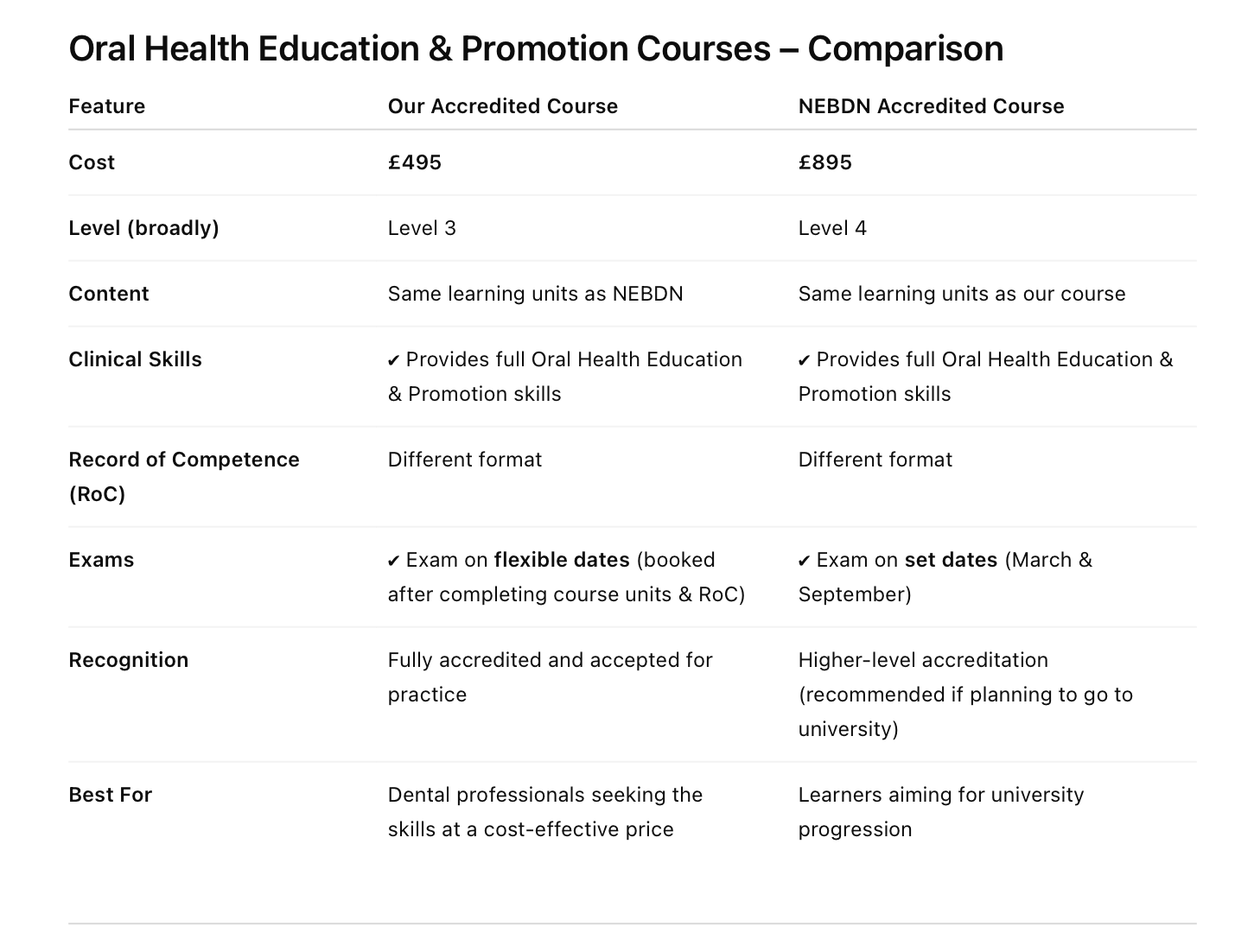Viewport: 1235px width, 952px height.
Task: Click the checkmark beside "Exam on set dates"
Action: click(x=805, y=562)
